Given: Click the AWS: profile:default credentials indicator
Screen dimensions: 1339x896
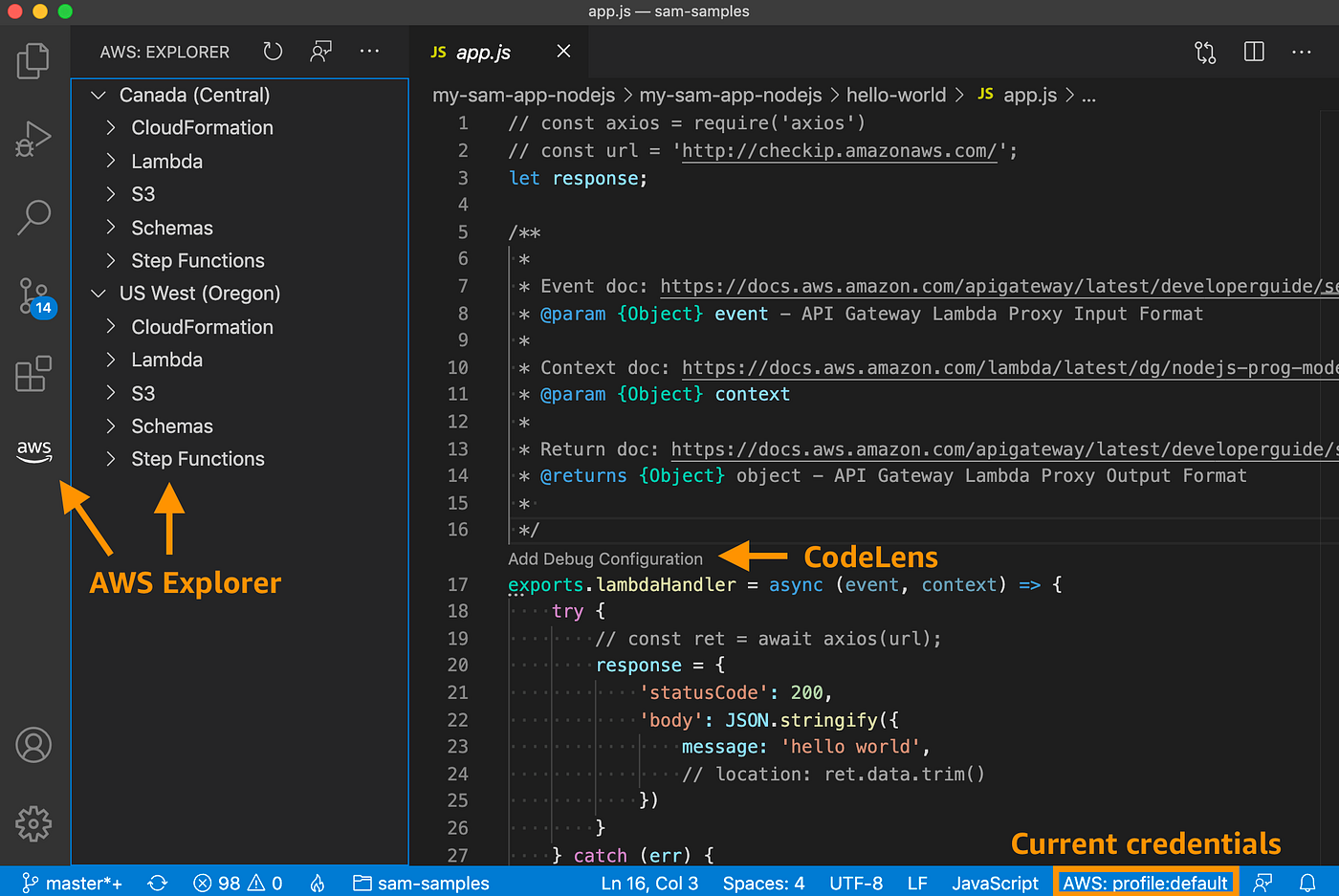Looking at the screenshot, I should (1144, 883).
